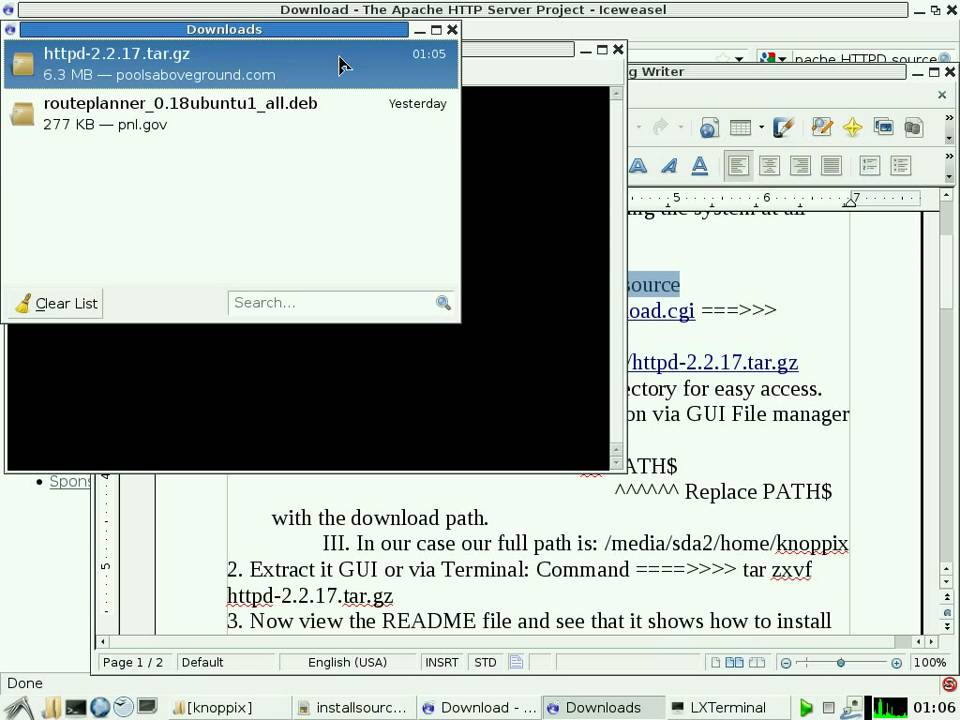Screen dimensions: 960x720
Task: Close the Writer toolbar with small X
Action: 942,95
